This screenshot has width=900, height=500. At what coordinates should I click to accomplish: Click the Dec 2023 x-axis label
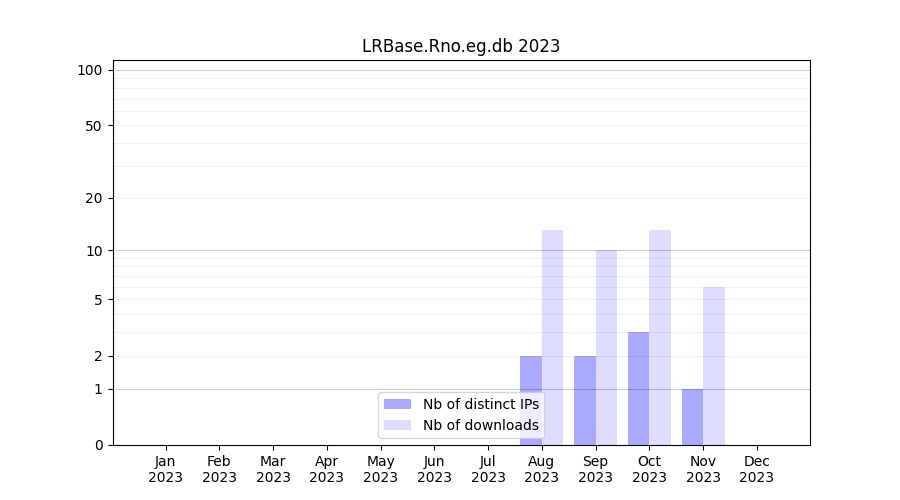coord(756,469)
